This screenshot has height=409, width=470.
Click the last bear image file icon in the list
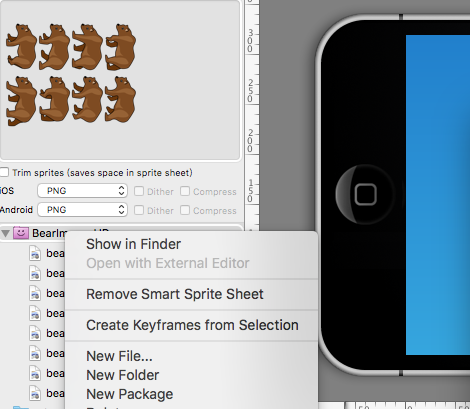pos(35,393)
